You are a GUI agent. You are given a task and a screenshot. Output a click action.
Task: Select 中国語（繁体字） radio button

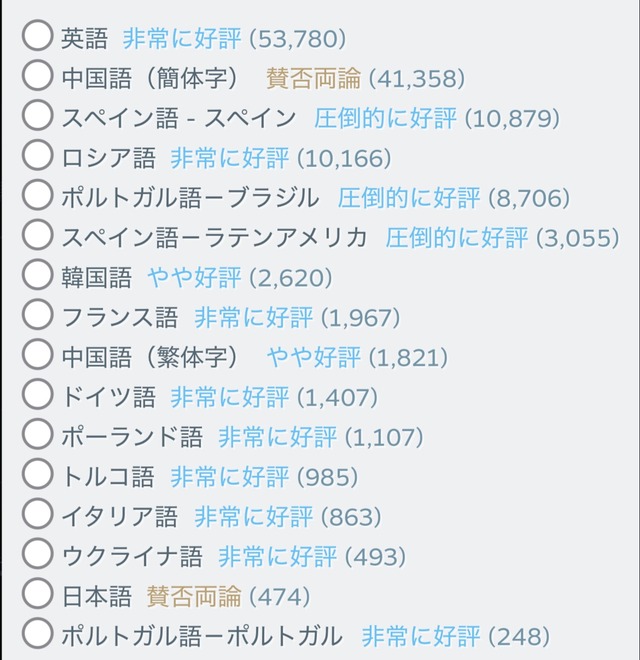coord(37,357)
